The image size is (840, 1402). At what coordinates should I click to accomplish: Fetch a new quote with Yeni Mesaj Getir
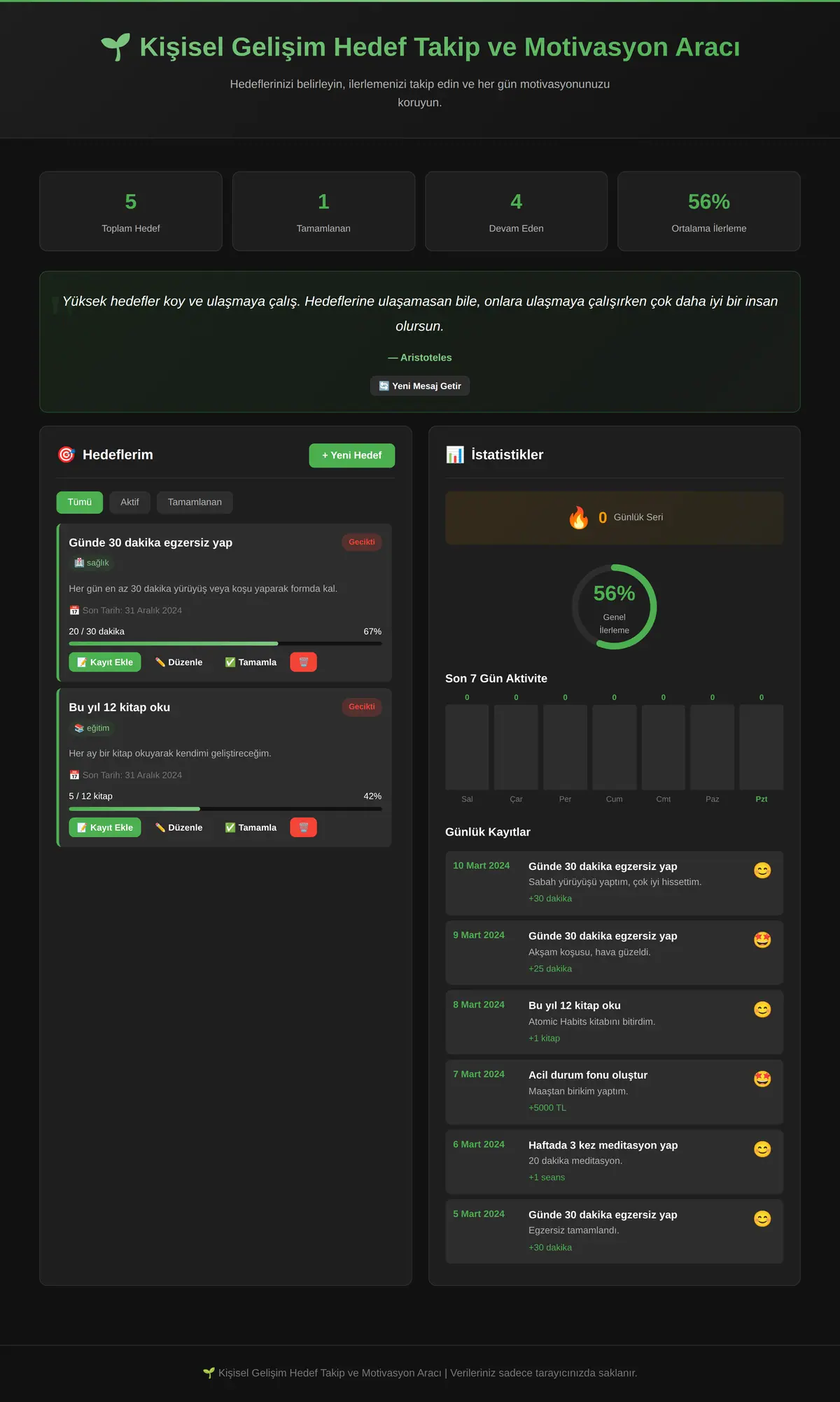tap(420, 386)
